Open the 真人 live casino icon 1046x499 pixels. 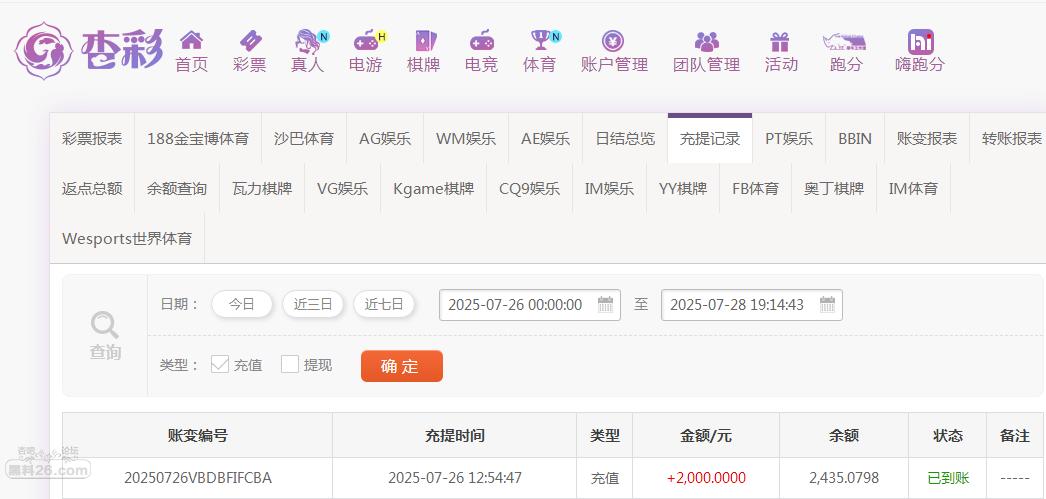(308, 41)
